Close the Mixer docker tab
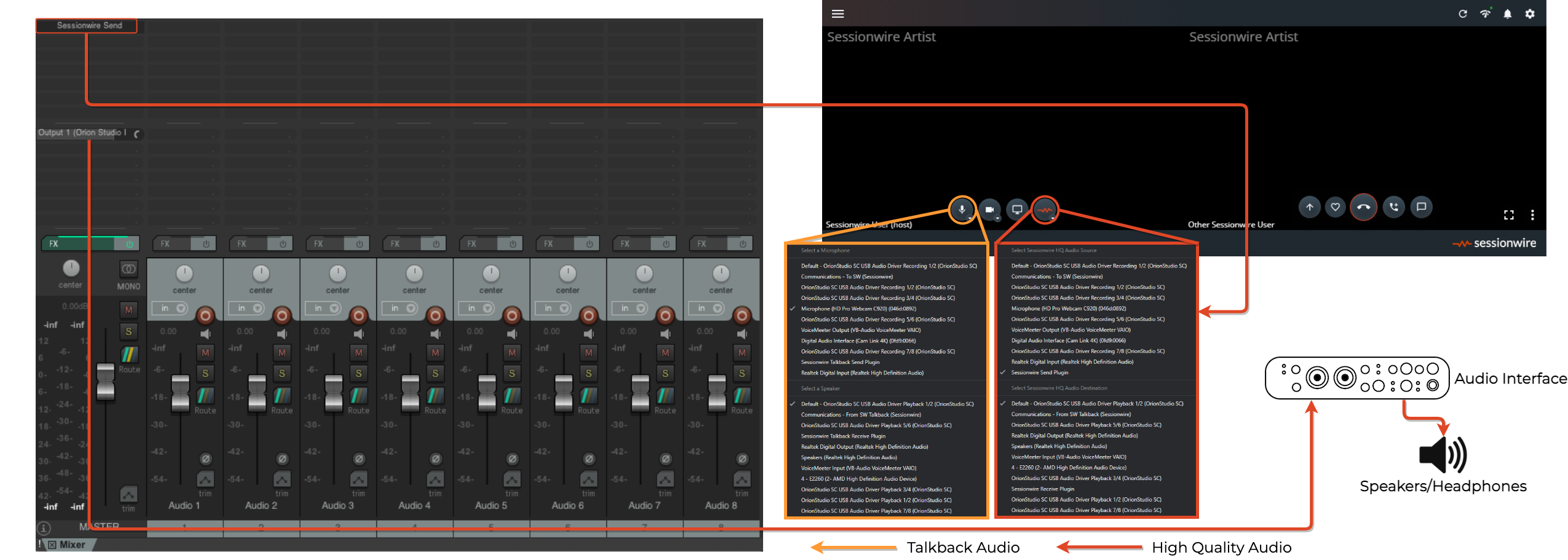 pyautogui.click(x=52, y=545)
